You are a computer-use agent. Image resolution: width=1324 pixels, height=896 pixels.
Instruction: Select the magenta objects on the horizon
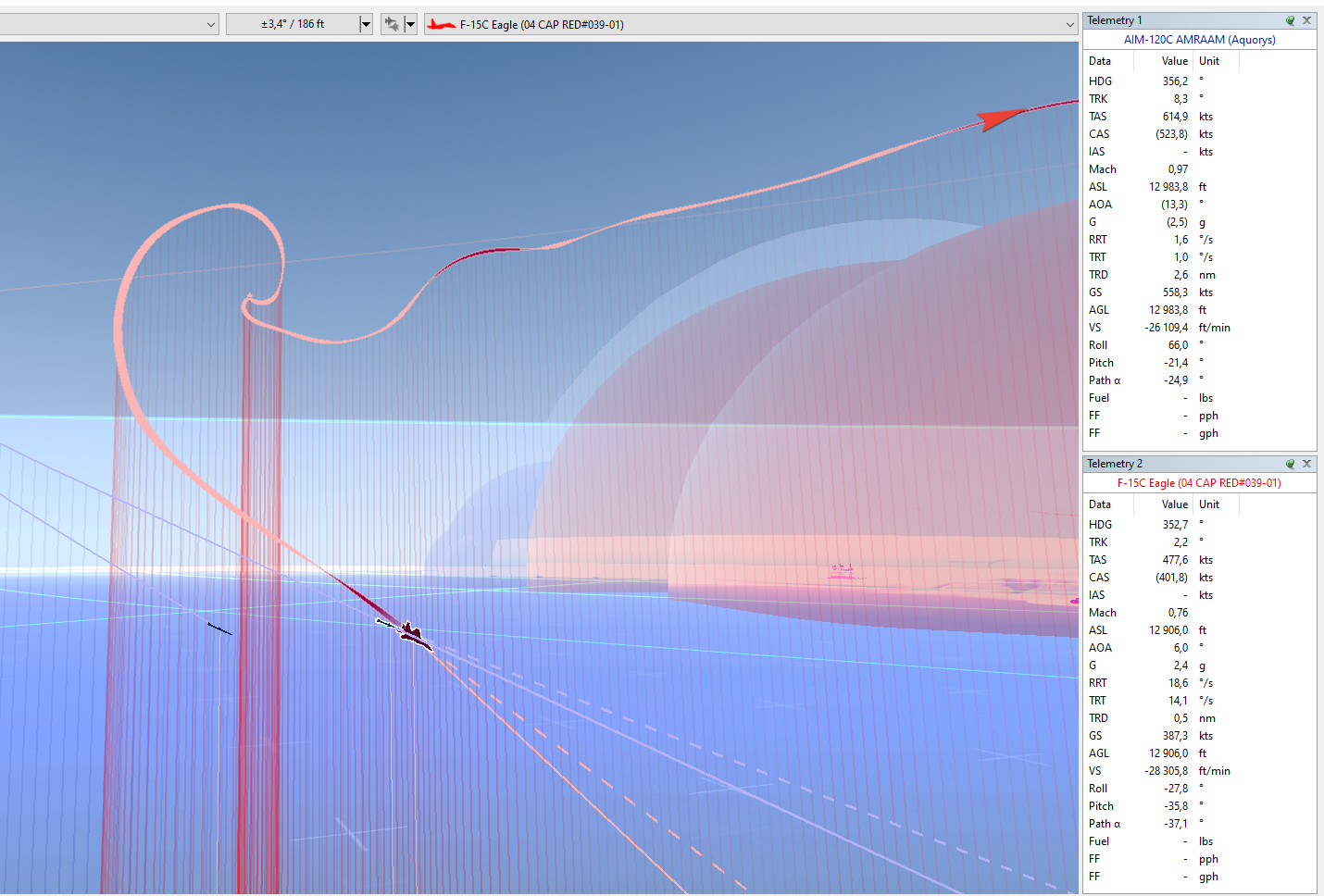click(843, 573)
